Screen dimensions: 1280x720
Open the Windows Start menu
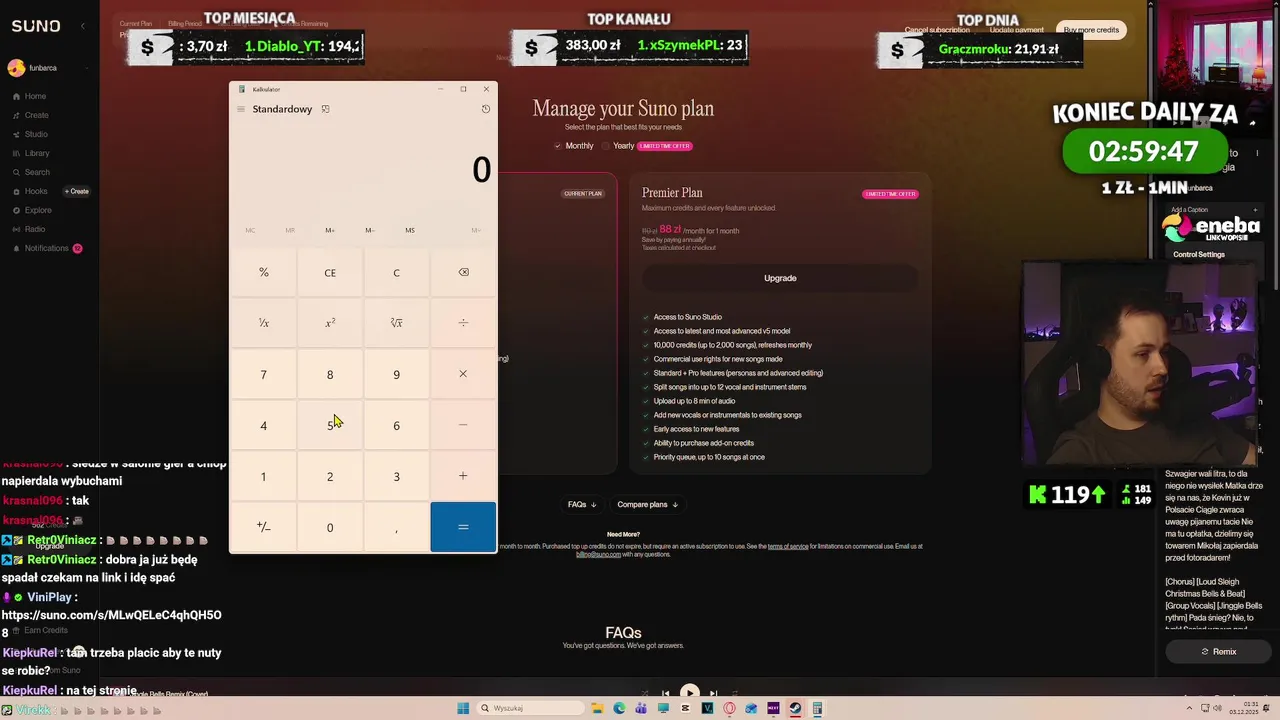coord(463,708)
